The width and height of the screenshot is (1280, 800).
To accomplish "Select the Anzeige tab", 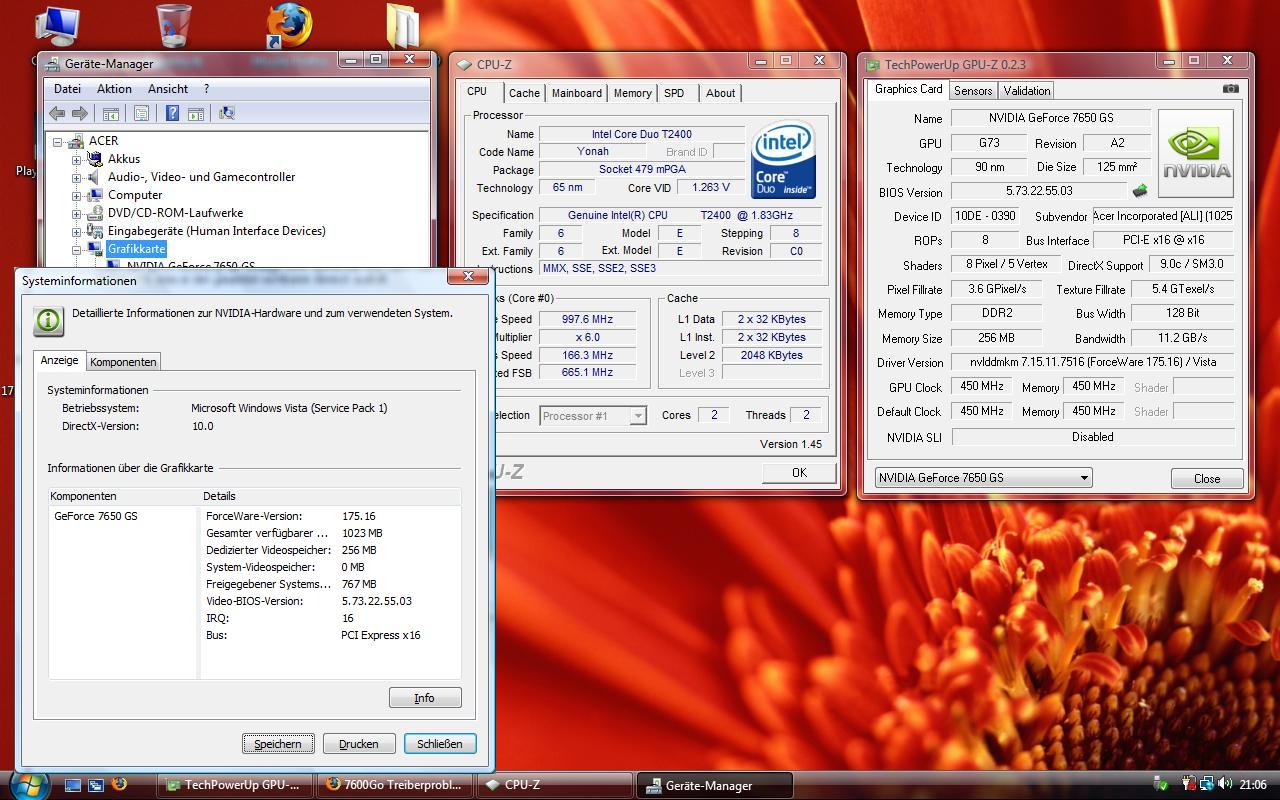I will tap(59, 360).
